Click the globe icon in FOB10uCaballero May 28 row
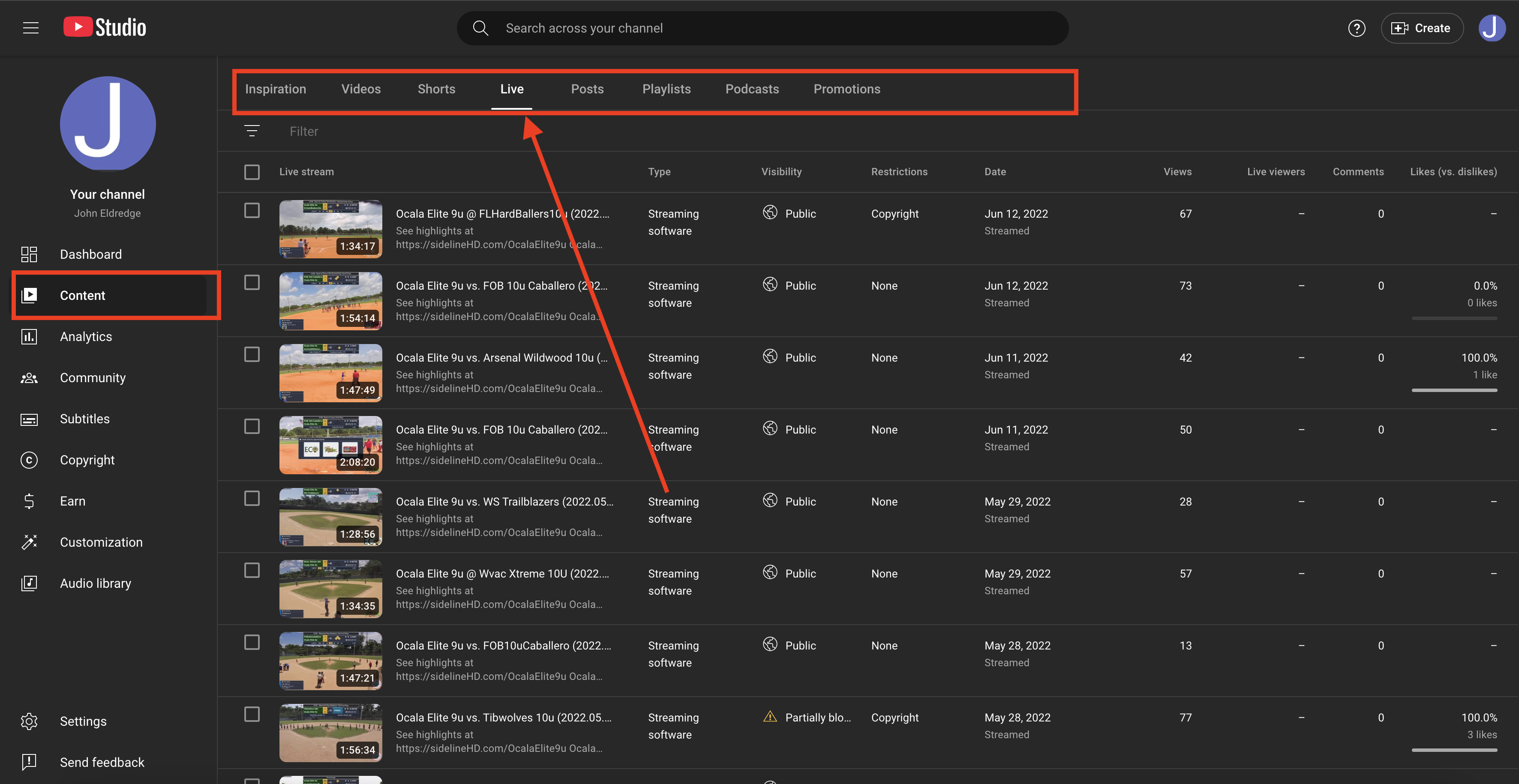 [769, 644]
